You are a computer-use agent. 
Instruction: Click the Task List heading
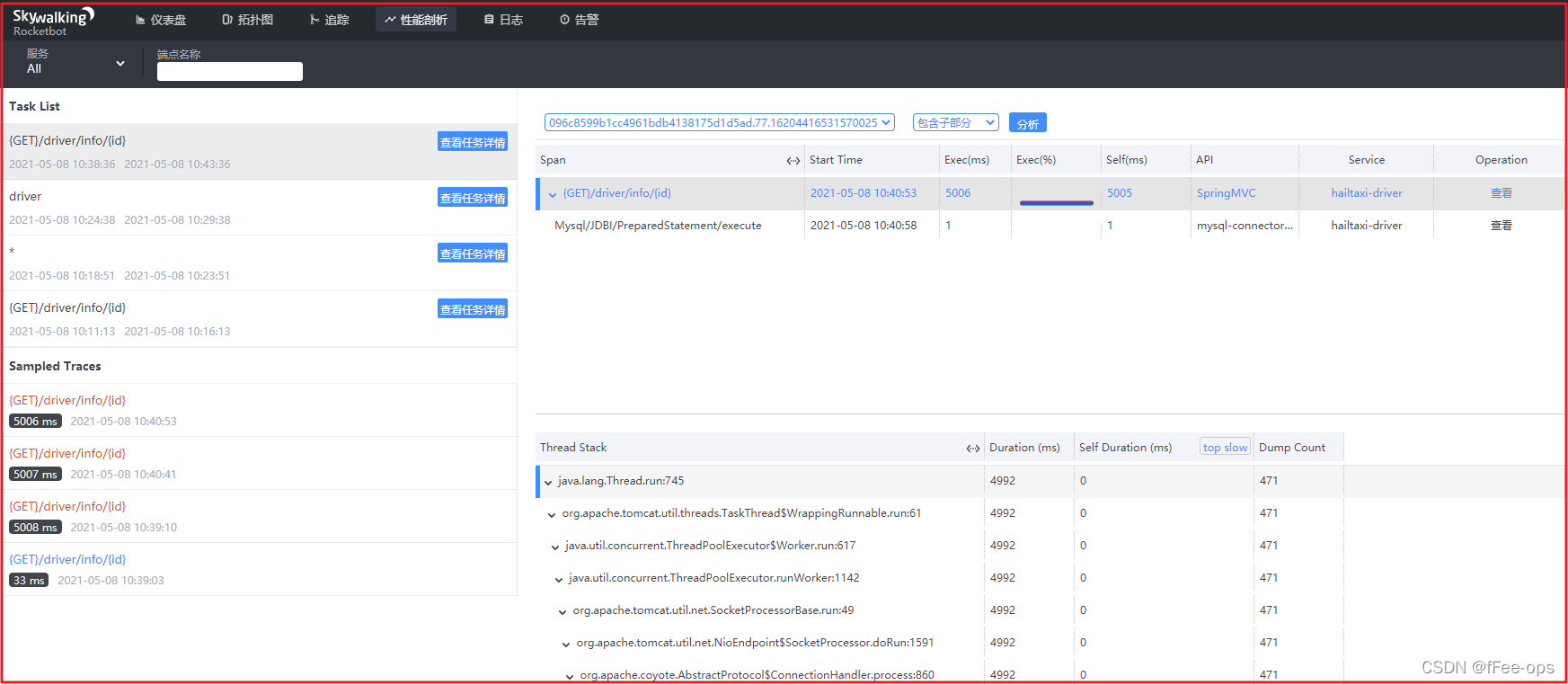pos(34,106)
